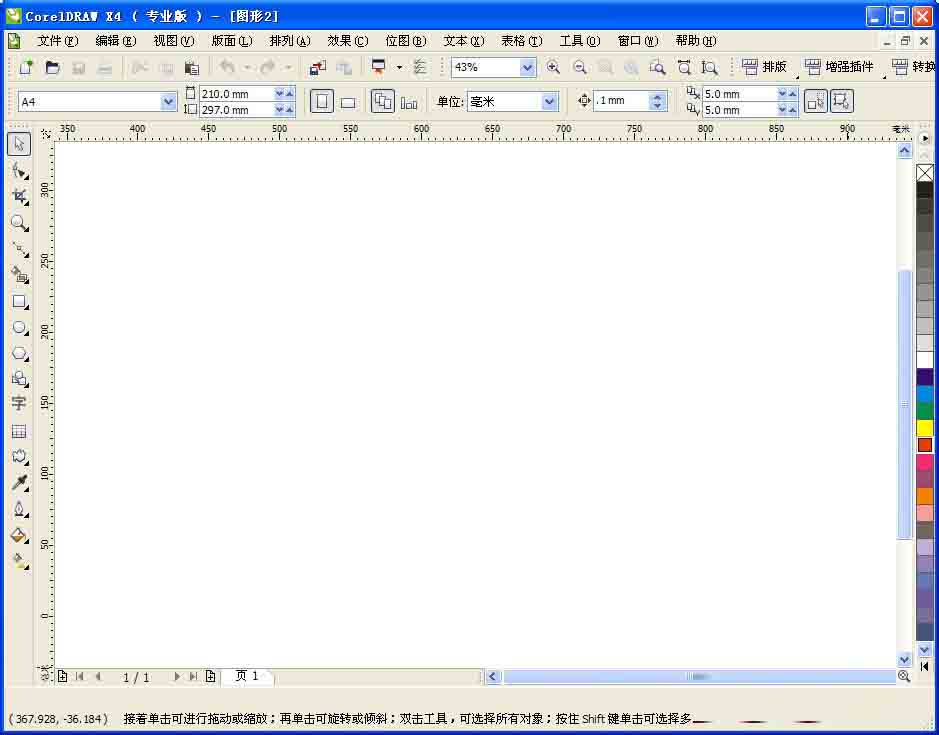
Task: Open the 文件 menu
Action: pos(57,41)
